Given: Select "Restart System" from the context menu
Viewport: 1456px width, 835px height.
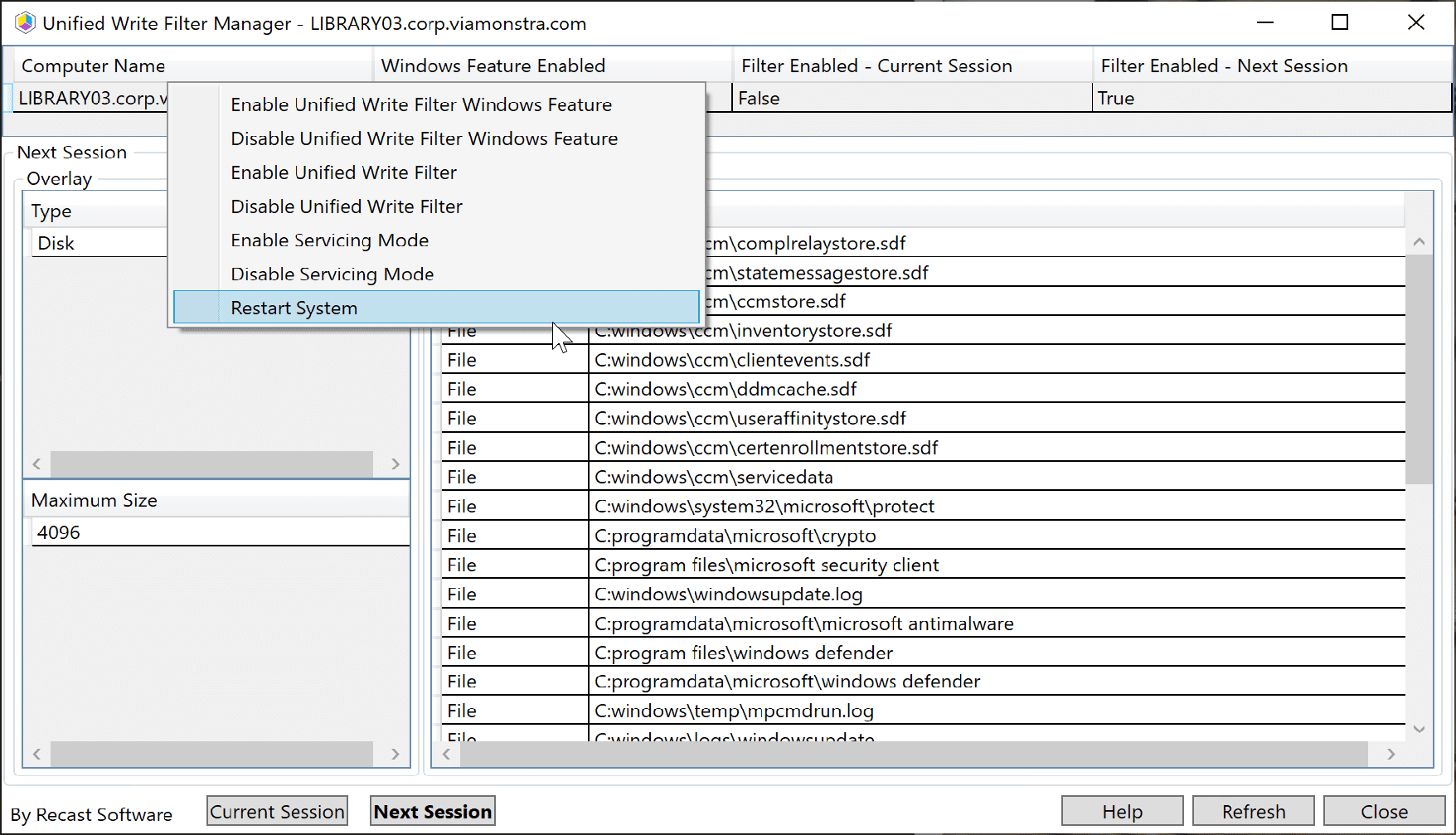Looking at the screenshot, I should (294, 307).
